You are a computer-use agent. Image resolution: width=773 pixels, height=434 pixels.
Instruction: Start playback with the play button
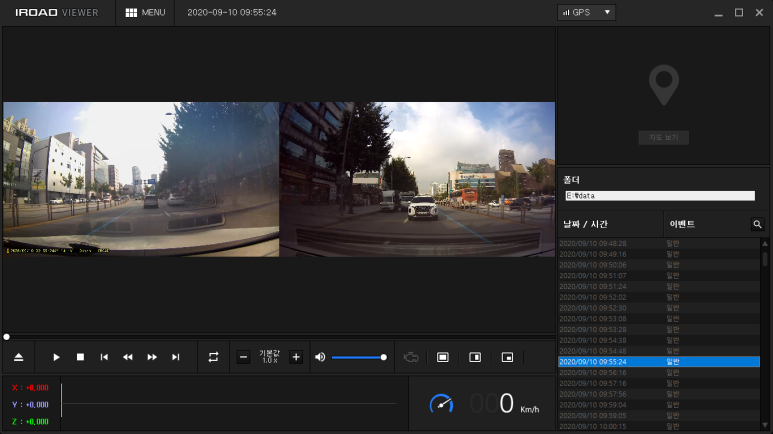(56, 357)
